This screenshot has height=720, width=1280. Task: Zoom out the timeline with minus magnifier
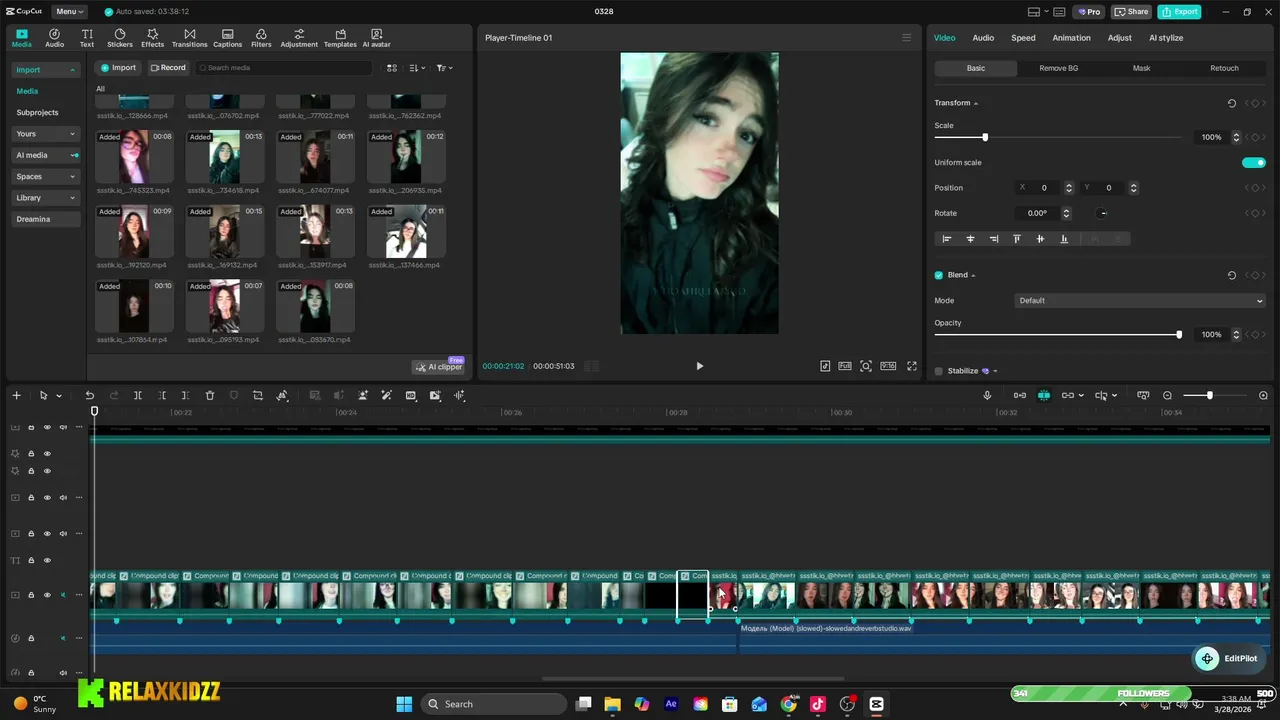point(1167,396)
